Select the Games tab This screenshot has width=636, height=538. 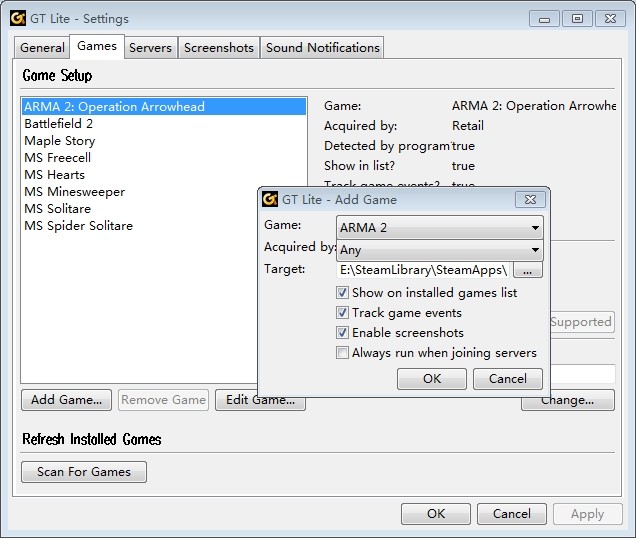coord(97,46)
